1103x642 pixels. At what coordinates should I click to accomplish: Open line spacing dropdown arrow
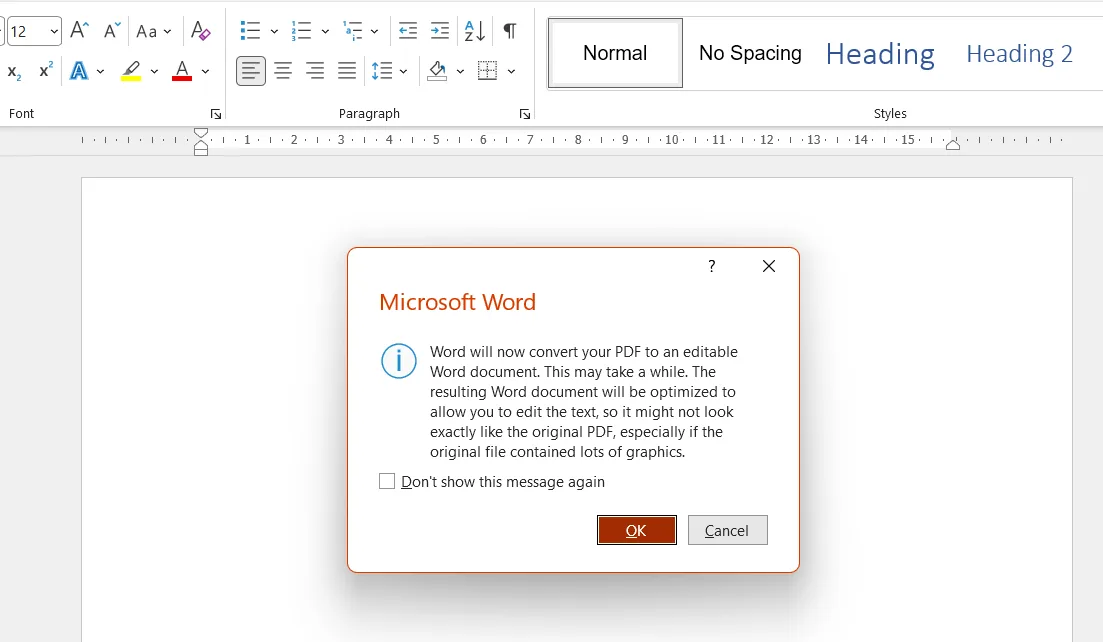[403, 71]
